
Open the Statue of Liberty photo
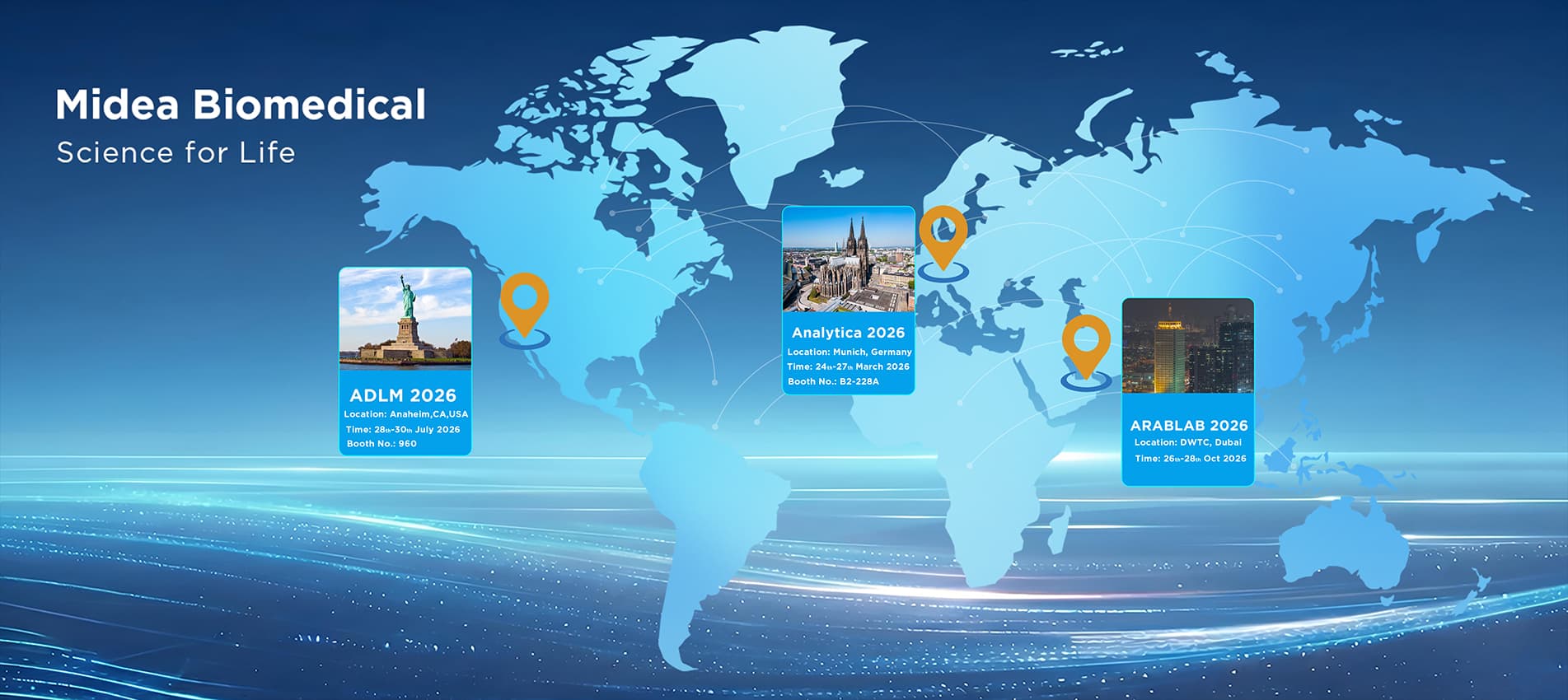(x=405, y=318)
